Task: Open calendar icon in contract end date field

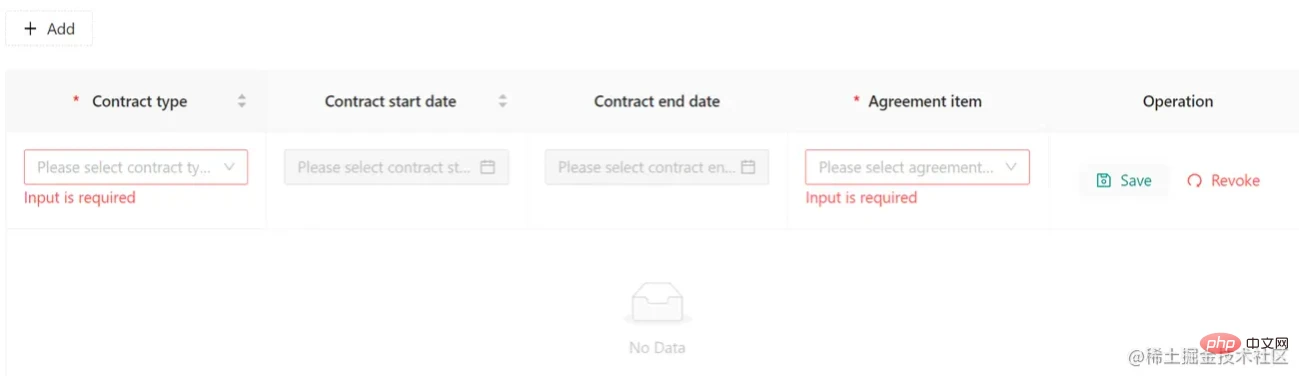Action: click(x=748, y=167)
